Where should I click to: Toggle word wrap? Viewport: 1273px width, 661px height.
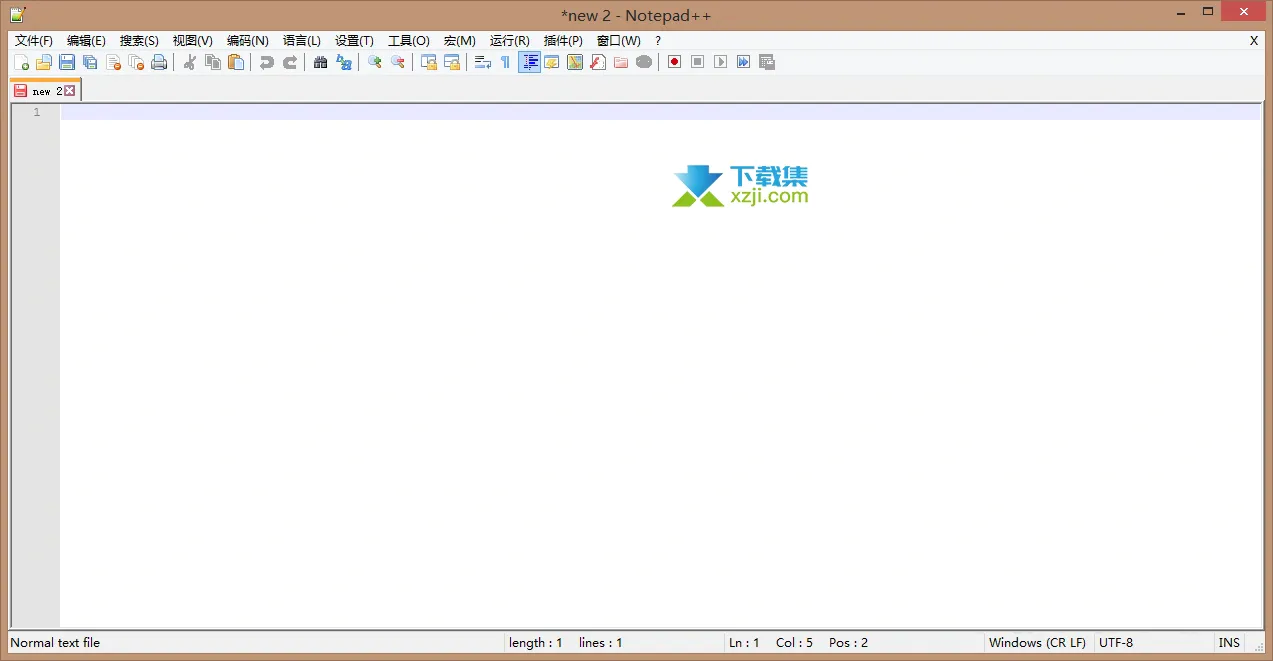click(482, 62)
